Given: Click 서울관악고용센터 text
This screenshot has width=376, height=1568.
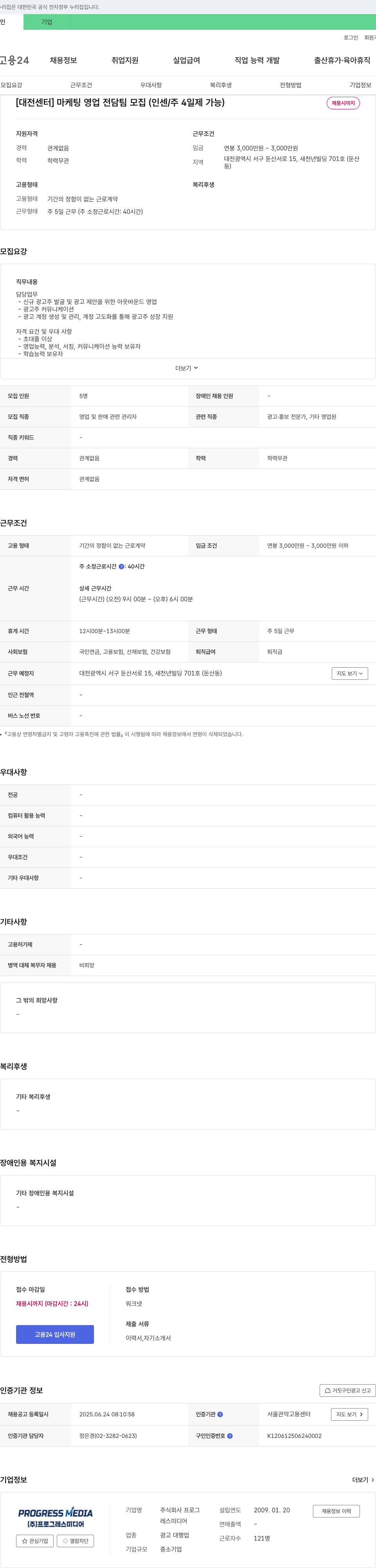Looking at the screenshot, I should click(289, 1414).
